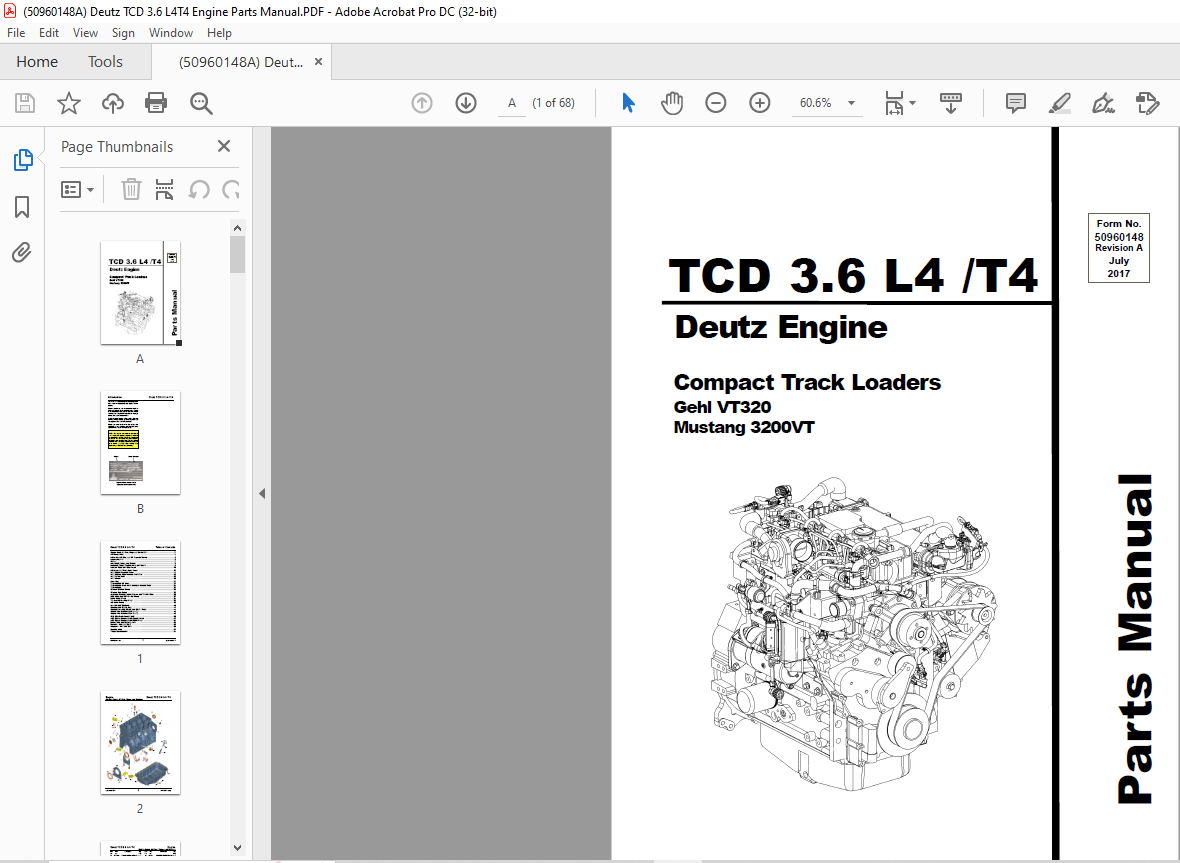Viewport: 1180px width, 863px height.
Task: Open the Edit menu
Action: [49, 33]
